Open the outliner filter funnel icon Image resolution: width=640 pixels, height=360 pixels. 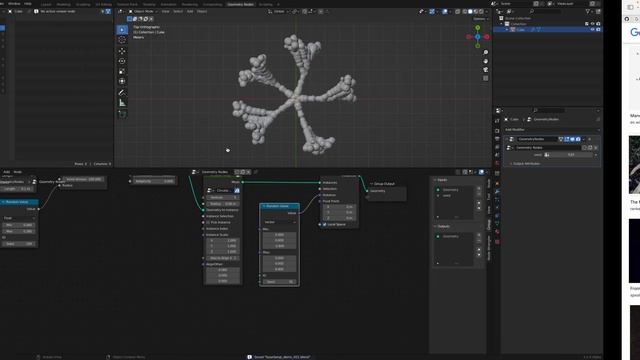pos(588,11)
